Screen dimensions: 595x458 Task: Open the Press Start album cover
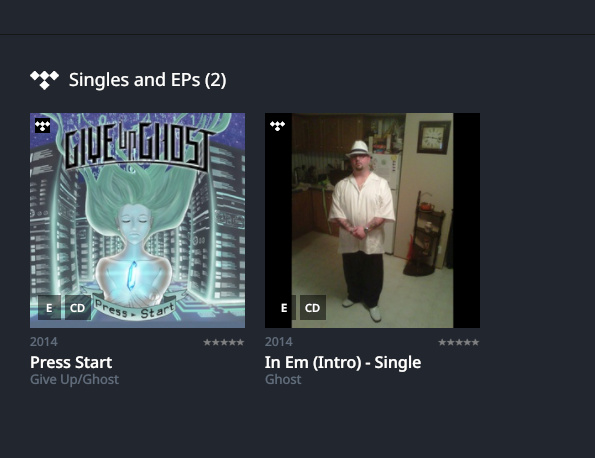tap(137, 220)
